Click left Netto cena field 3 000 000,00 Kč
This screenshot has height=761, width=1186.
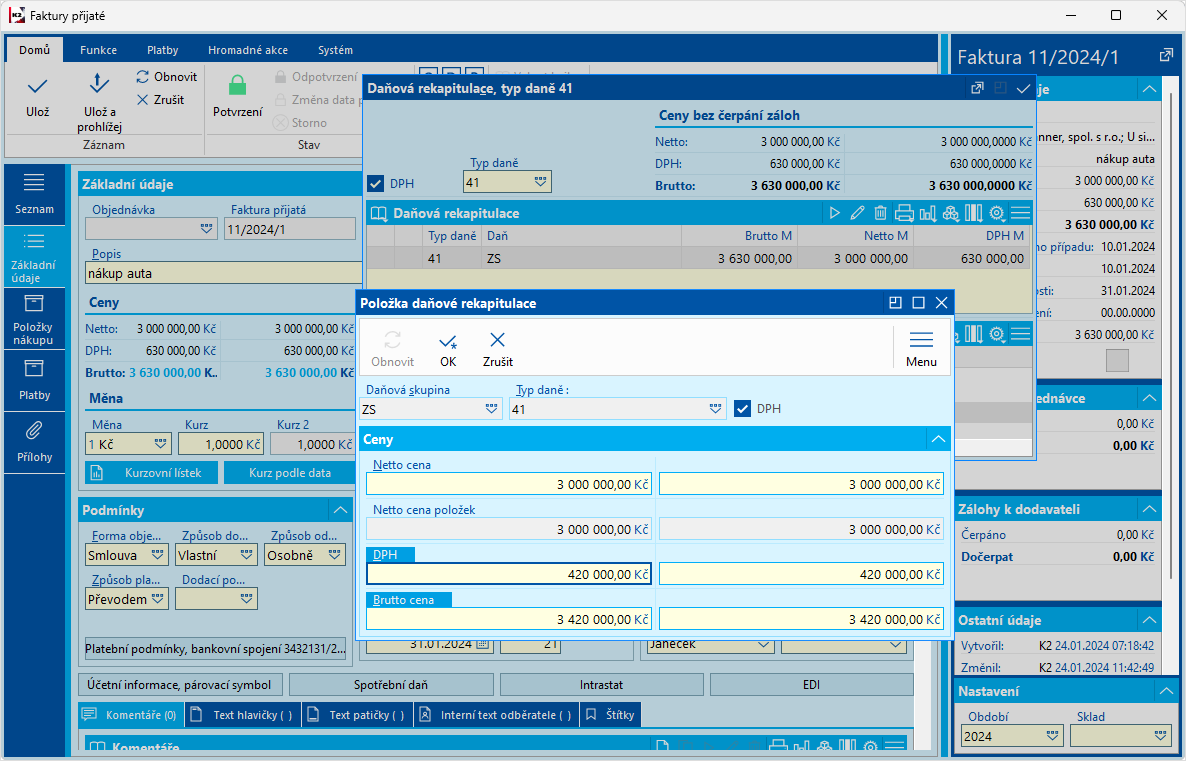point(508,484)
